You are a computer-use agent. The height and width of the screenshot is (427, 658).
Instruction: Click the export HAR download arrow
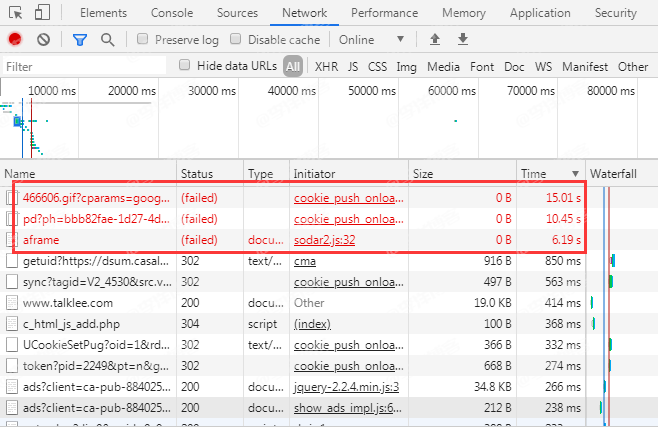(463, 40)
